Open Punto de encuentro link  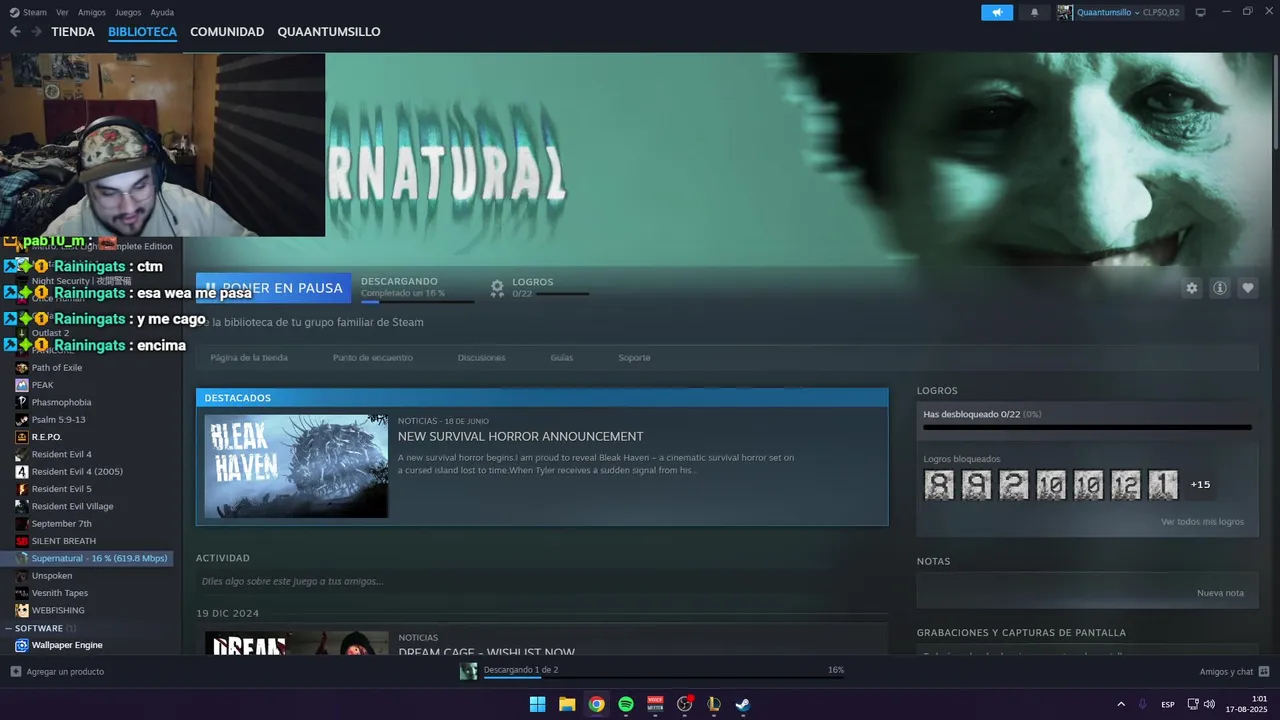point(372,357)
